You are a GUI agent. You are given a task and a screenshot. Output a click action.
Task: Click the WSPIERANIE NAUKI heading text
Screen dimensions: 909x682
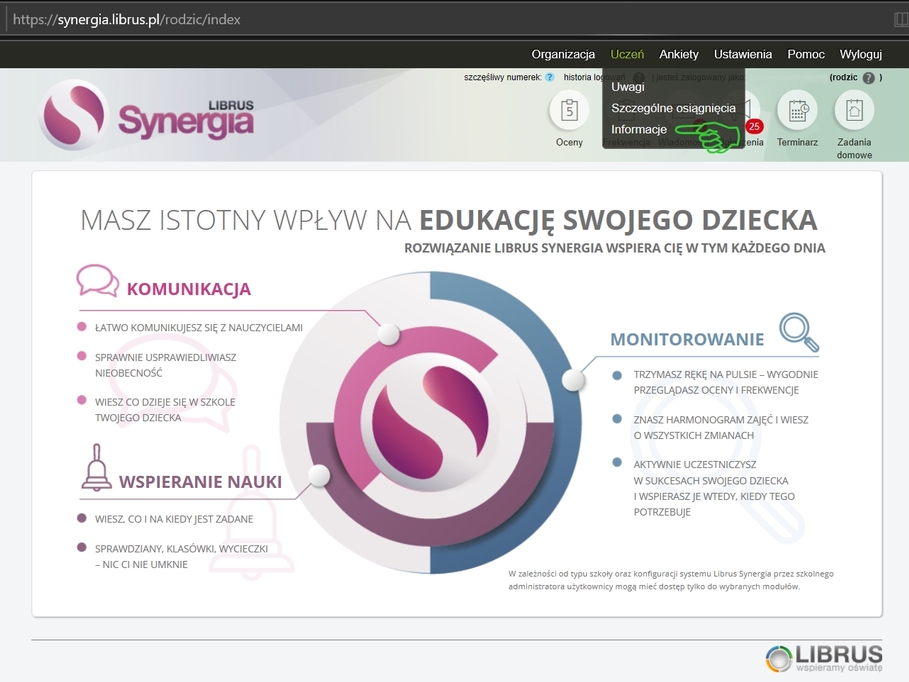pos(201,482)
